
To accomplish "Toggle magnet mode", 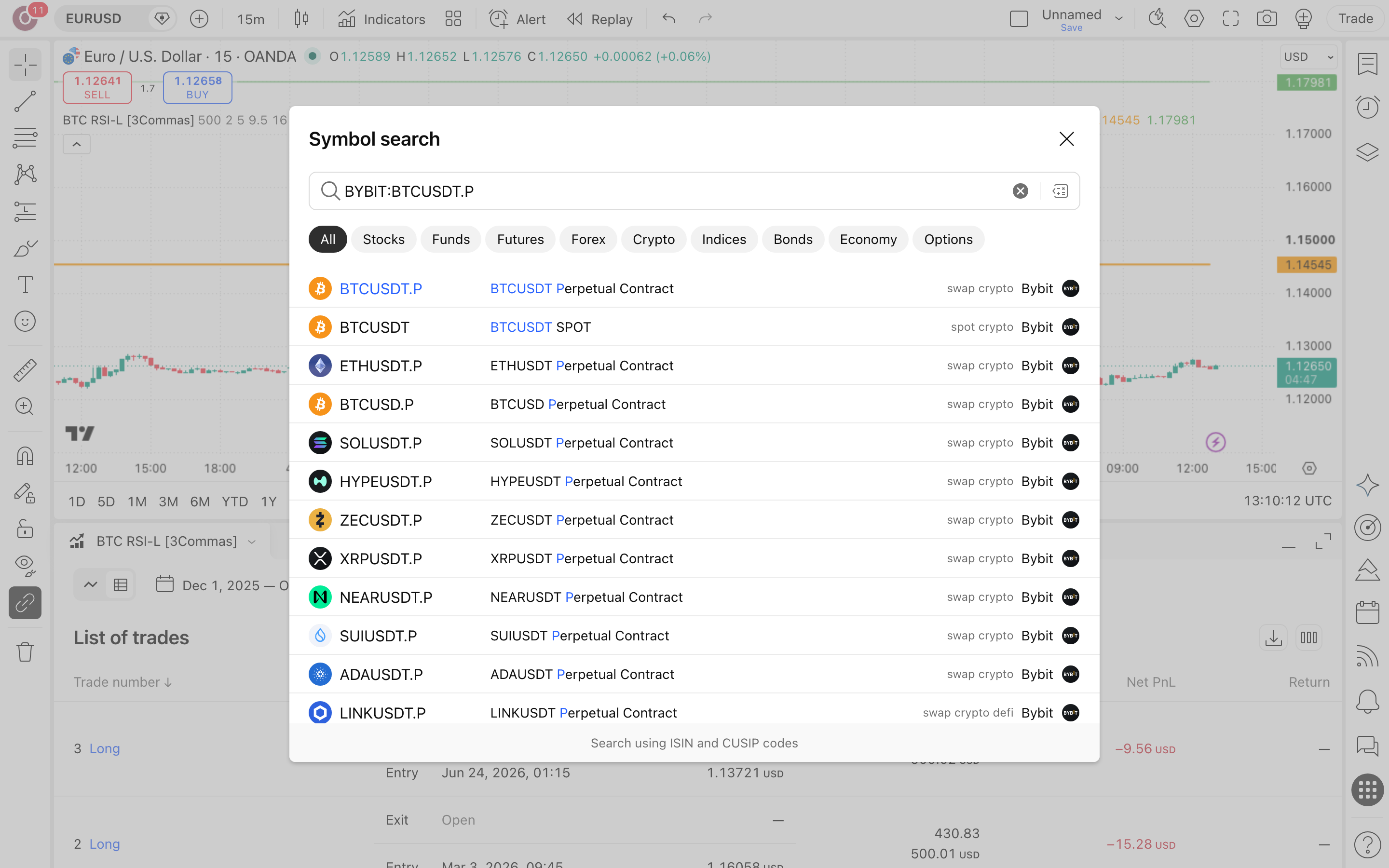I will 25,456.
